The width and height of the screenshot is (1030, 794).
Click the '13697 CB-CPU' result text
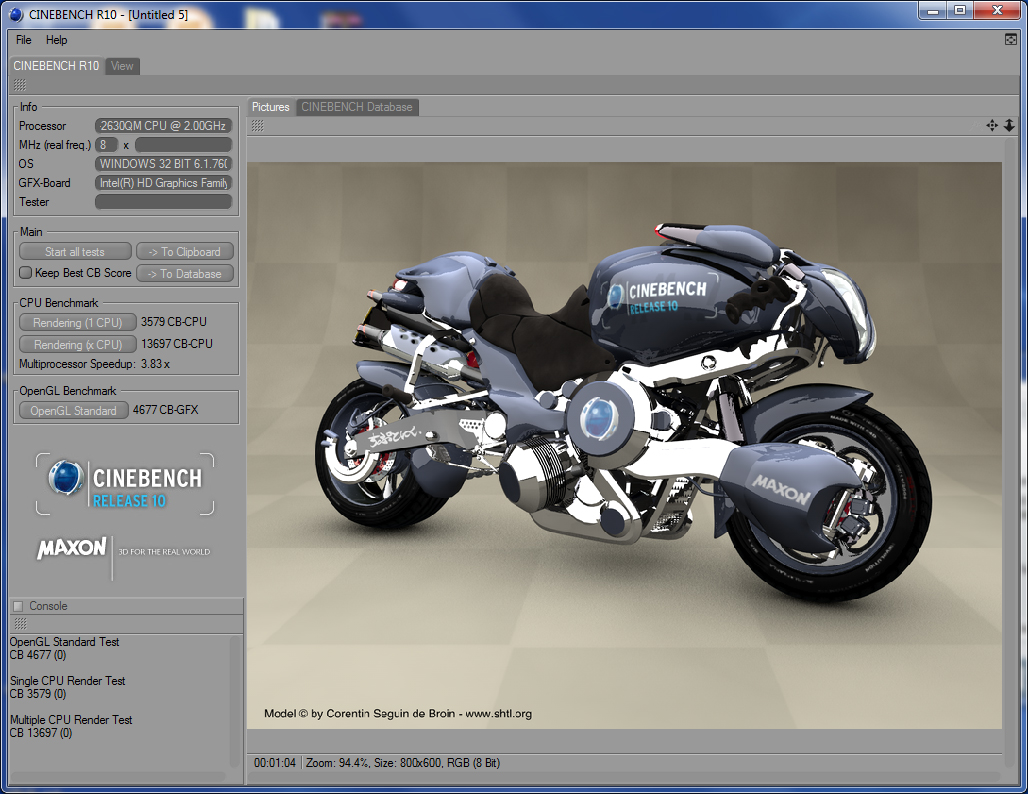pos(177,343)
